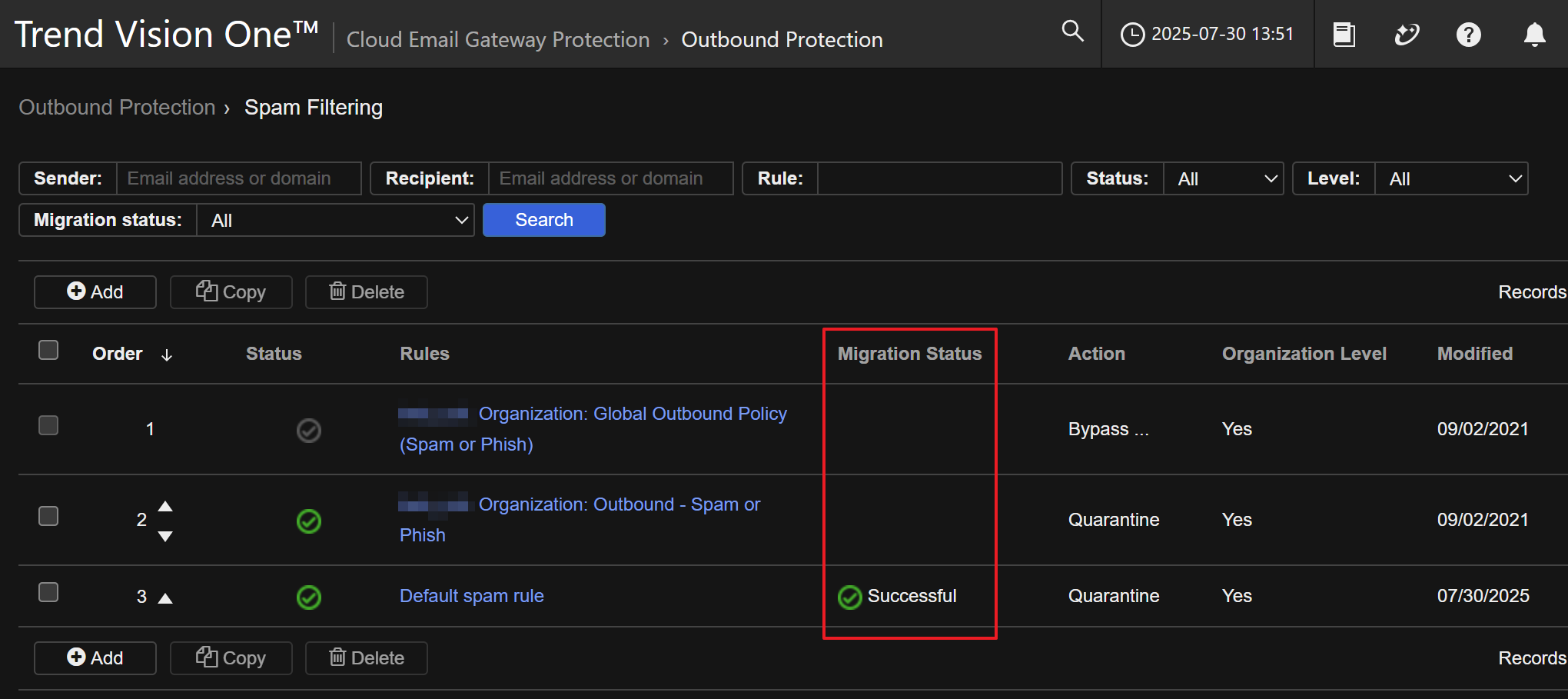
Task: Click the Sender email address input field
Action: click(x=238, y=178)
